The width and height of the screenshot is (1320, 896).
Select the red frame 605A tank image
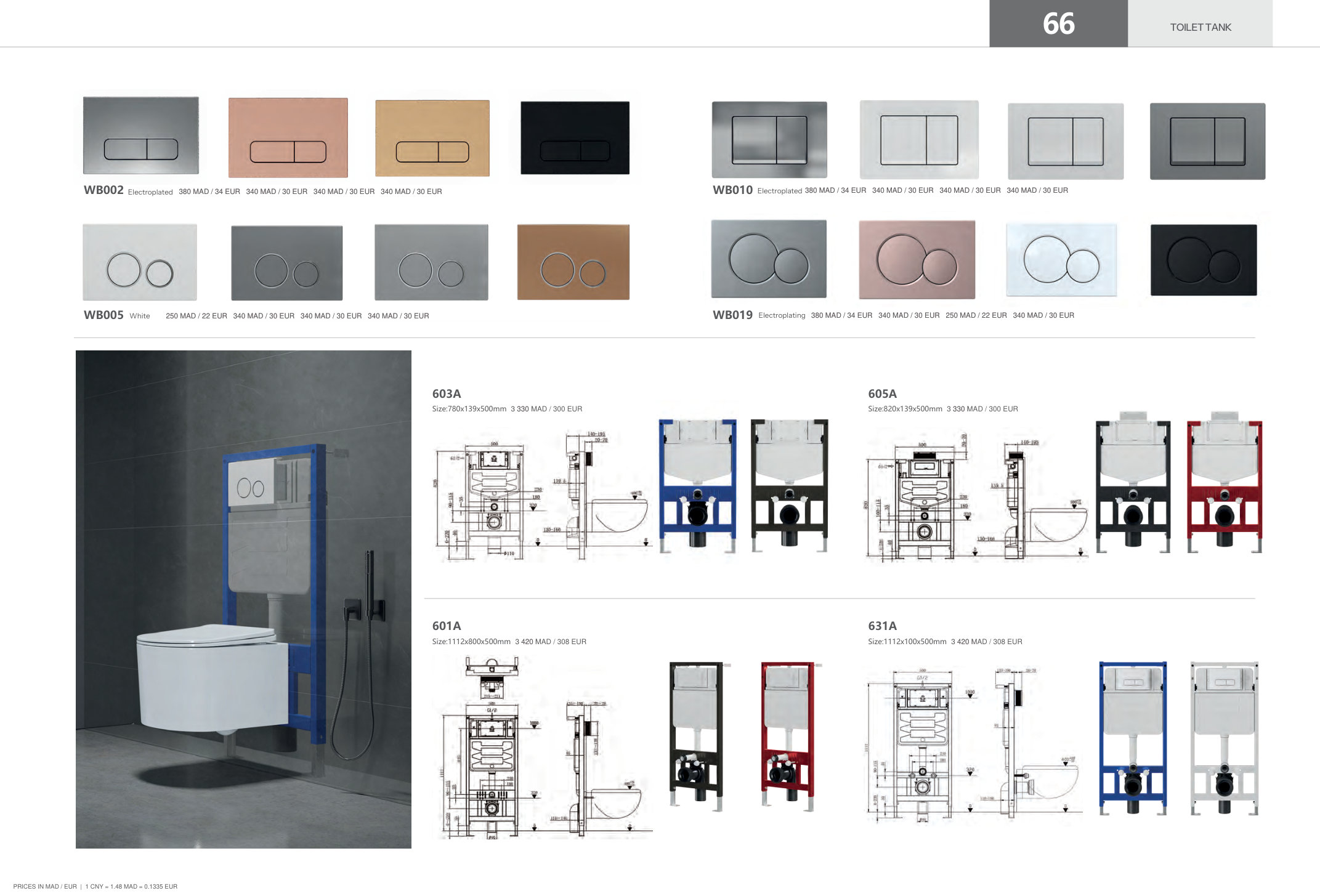pos(1225,482)
